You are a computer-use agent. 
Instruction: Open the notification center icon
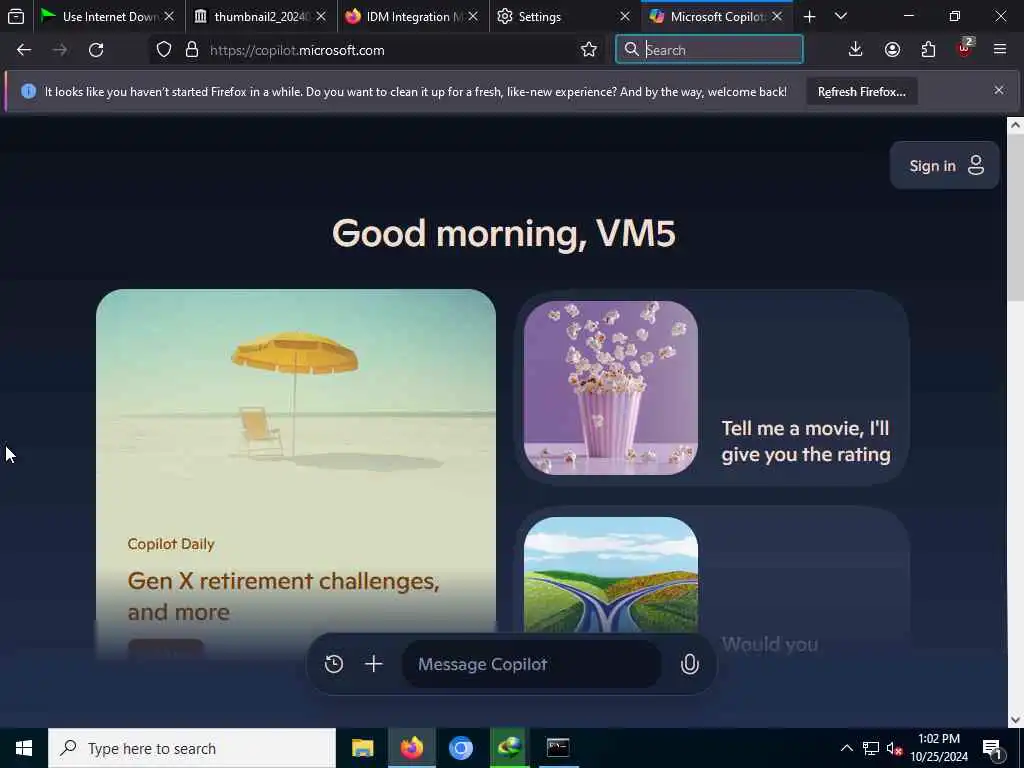[x=993, y=749]
